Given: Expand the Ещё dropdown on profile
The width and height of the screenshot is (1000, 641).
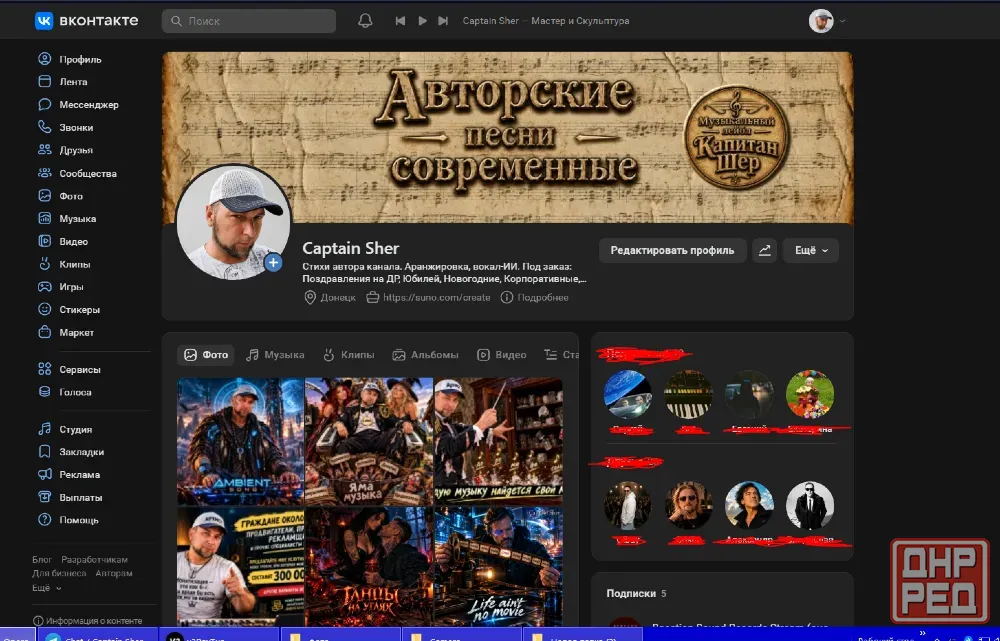Looking at the screenshot, I should pyautogui.click(x=811, y=250).
